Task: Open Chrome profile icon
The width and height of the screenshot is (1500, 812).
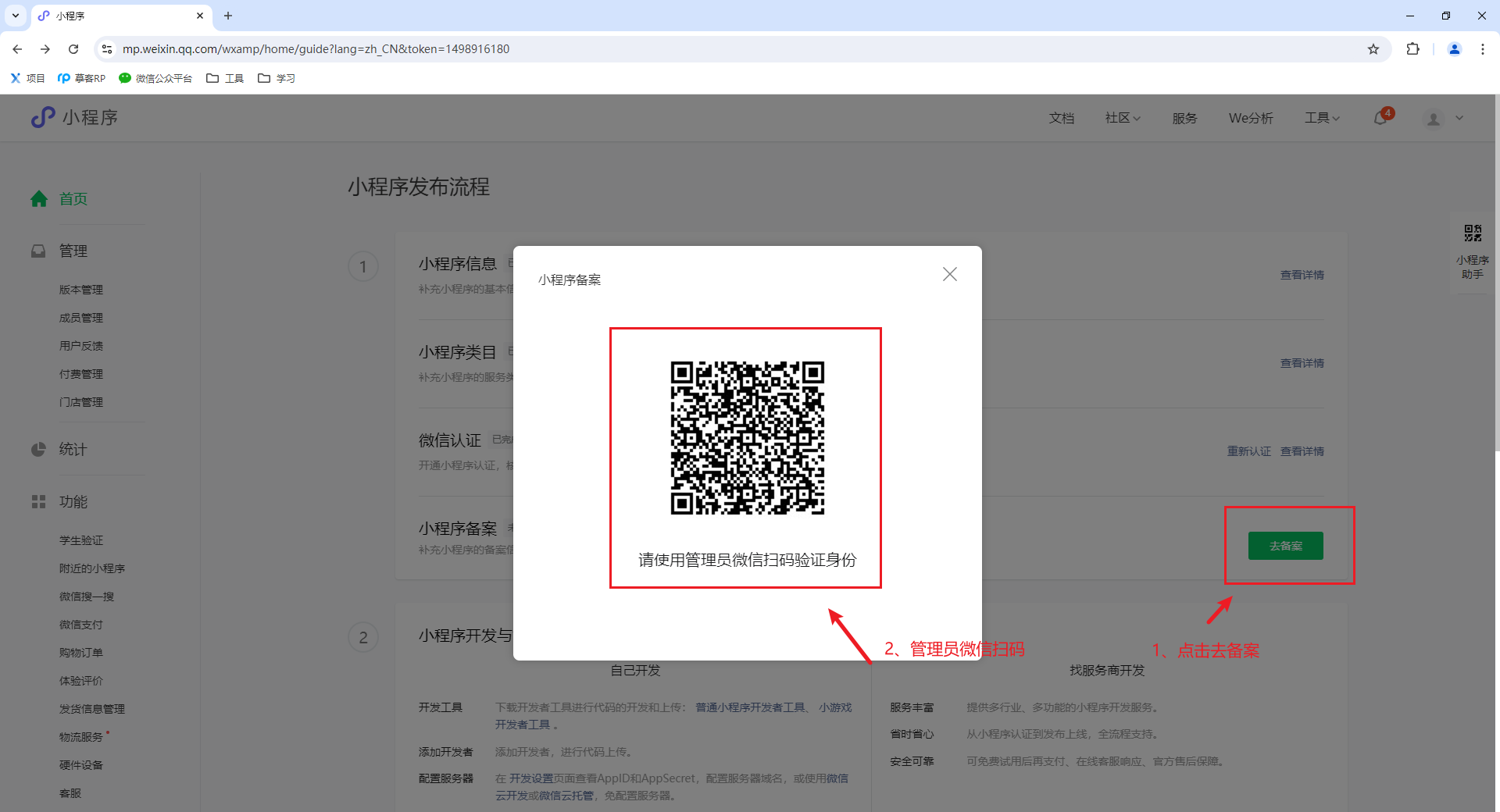Action: pos(1455,49)
